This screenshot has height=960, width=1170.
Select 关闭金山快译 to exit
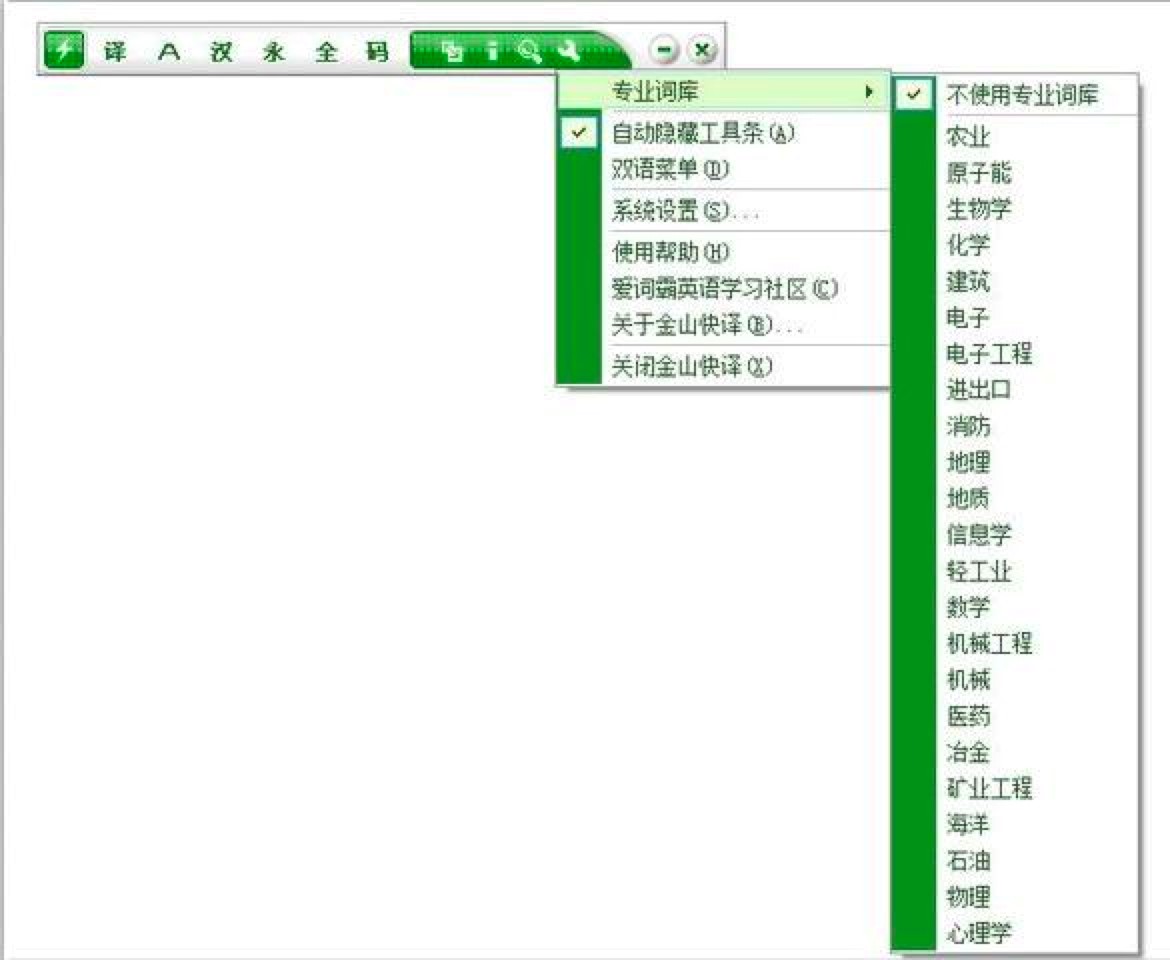(x=723, y=366)
